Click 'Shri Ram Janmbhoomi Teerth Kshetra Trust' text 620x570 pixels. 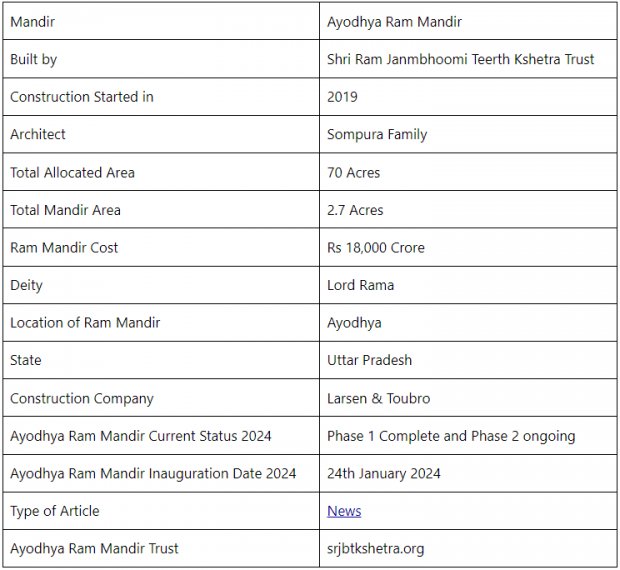coord(460,59)
